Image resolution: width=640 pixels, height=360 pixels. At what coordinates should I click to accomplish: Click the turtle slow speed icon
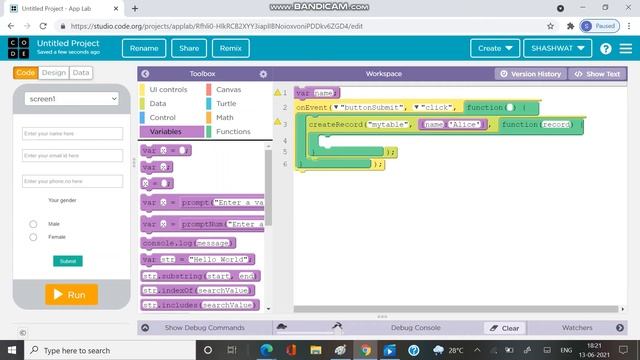coord(282,326)
